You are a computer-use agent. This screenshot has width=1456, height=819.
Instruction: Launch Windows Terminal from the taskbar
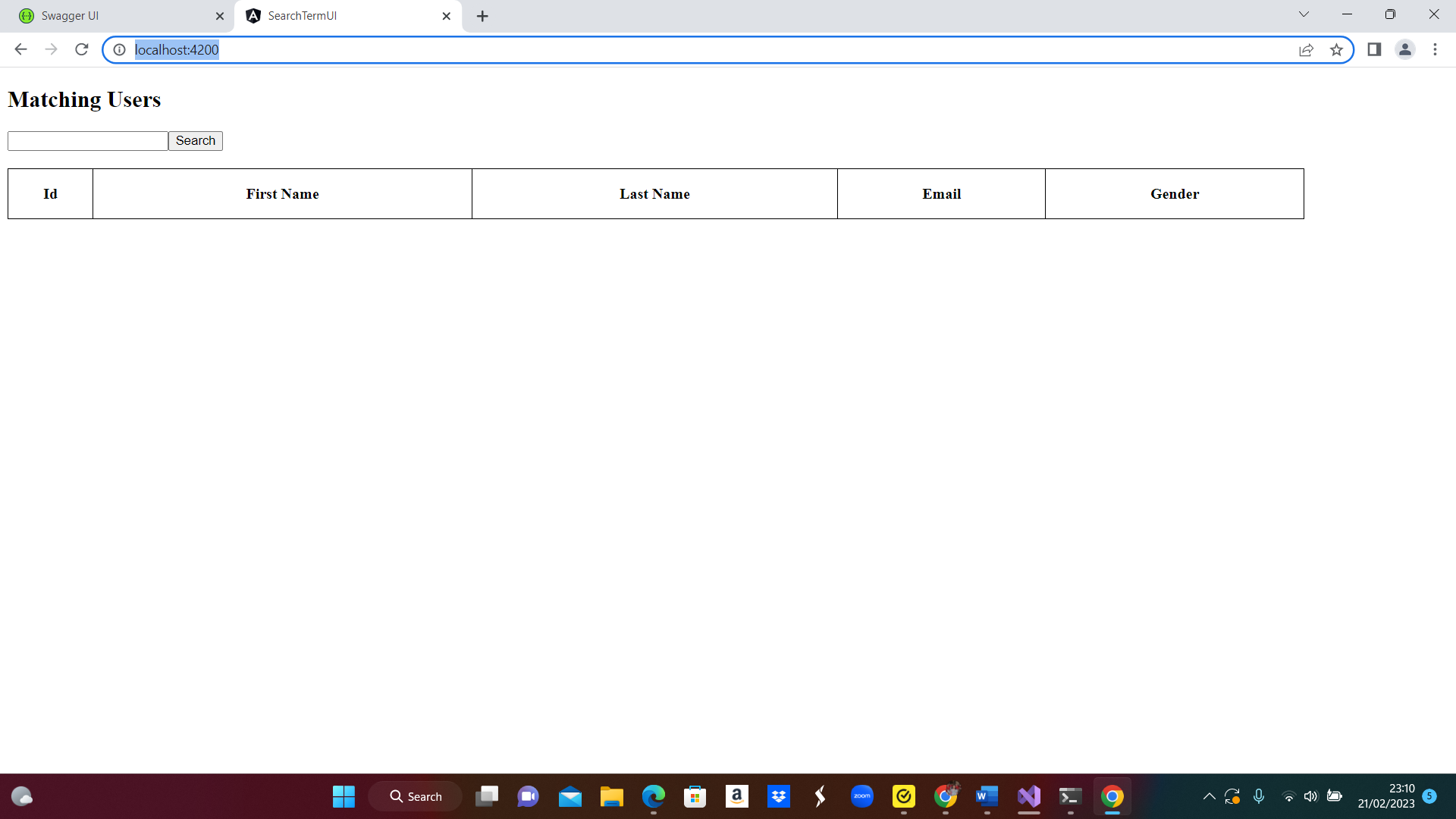1069,796
